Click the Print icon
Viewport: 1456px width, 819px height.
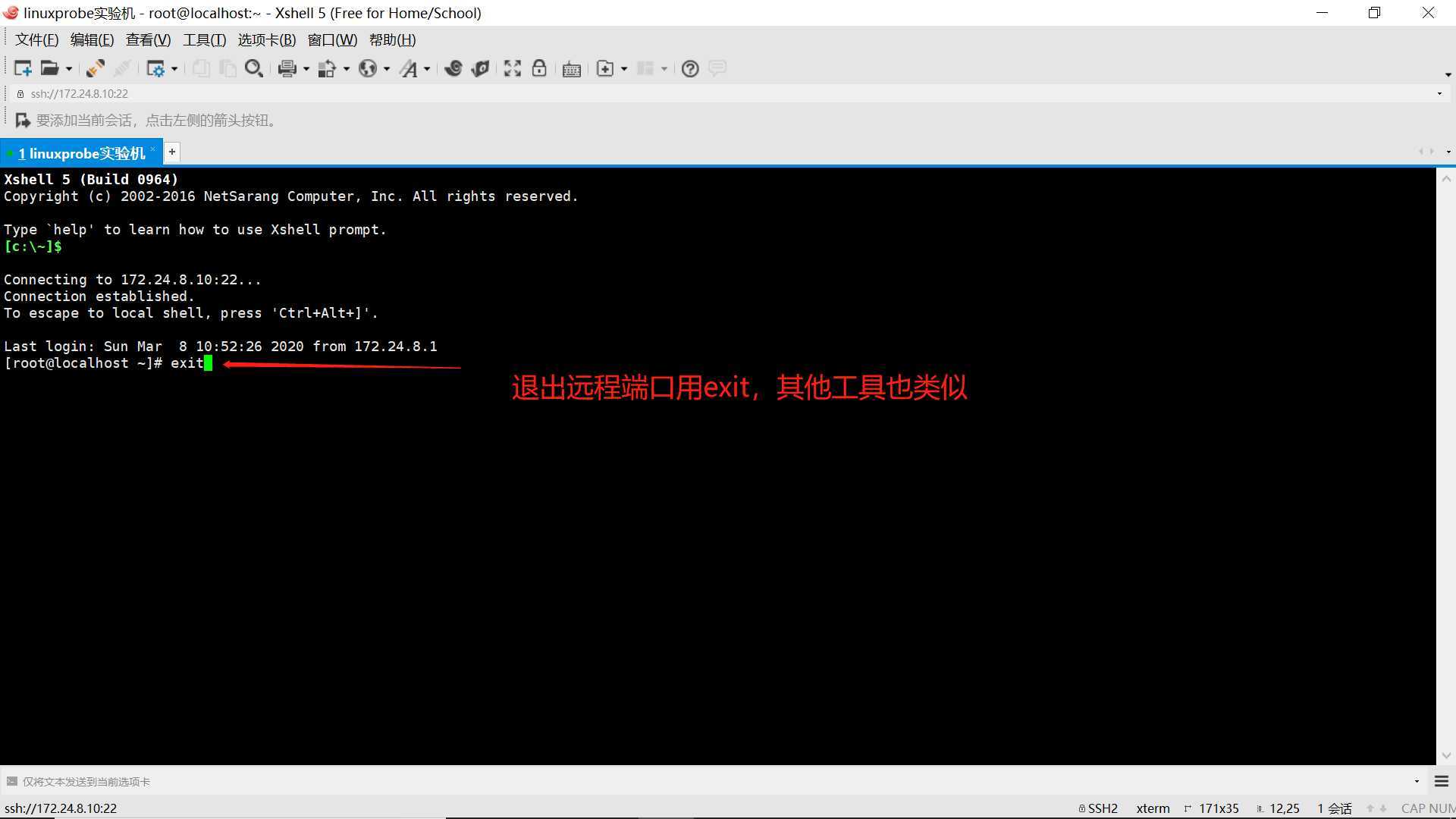point(287,68)
